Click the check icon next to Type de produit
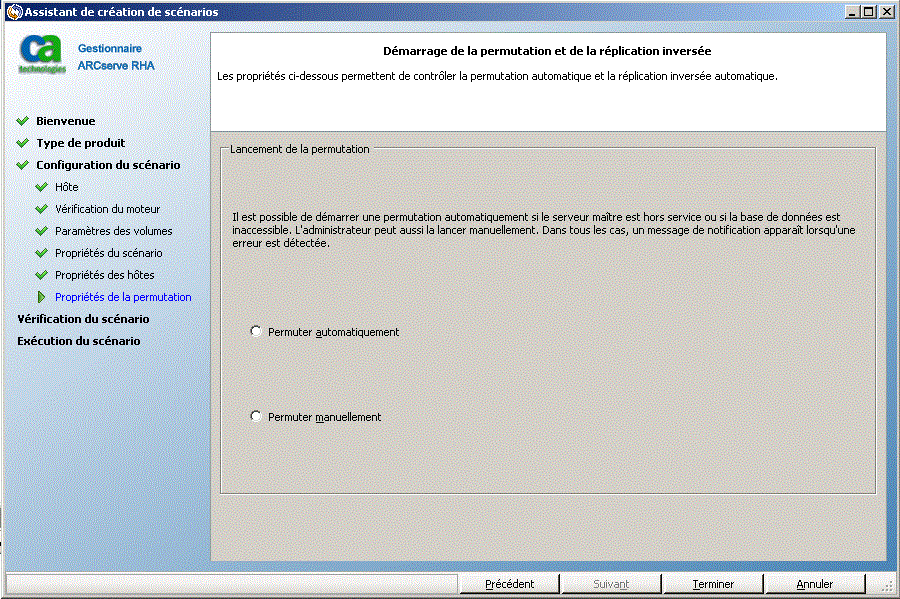900x599 pixels. 22,143
